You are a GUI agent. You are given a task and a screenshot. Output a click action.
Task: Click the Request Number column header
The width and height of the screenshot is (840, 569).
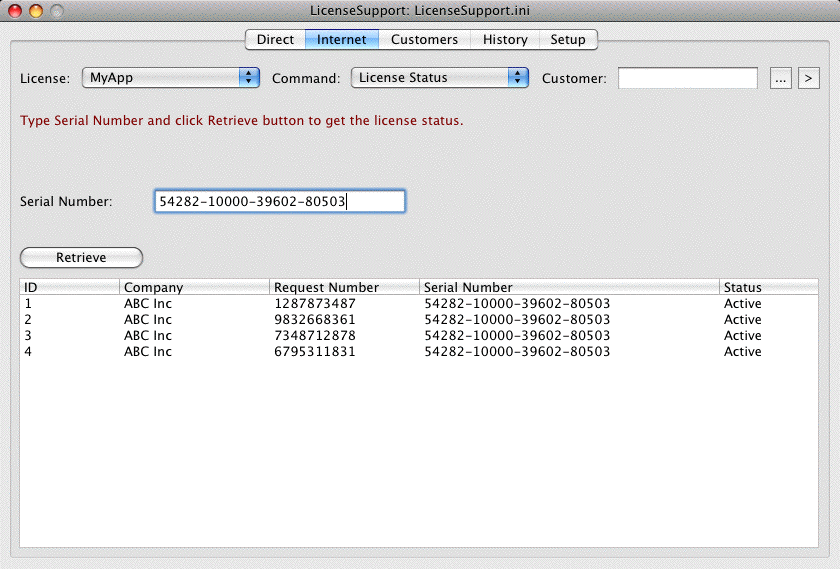[344, 287]
